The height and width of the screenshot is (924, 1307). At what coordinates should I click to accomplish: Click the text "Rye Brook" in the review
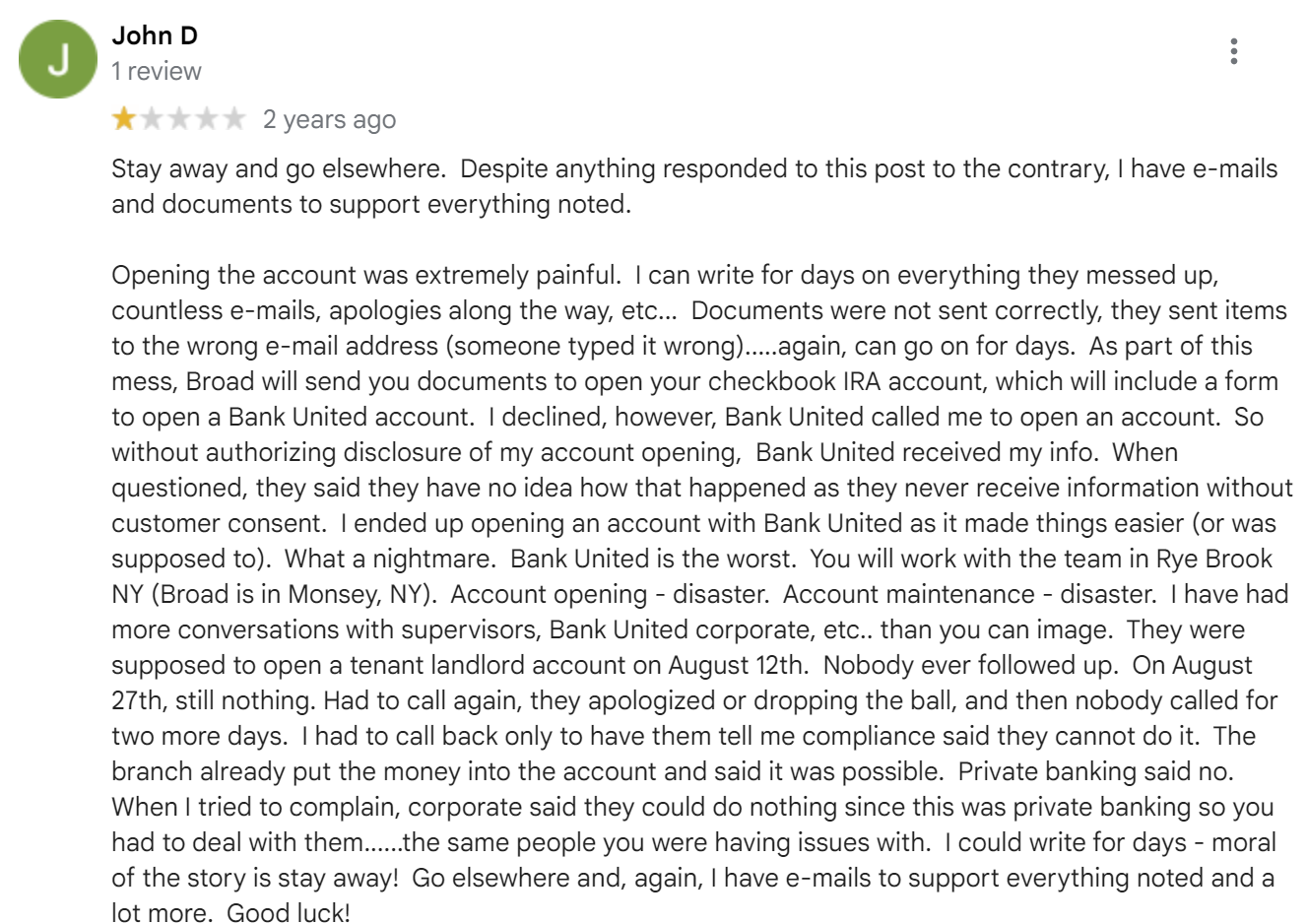click(x=1214, y=559)
